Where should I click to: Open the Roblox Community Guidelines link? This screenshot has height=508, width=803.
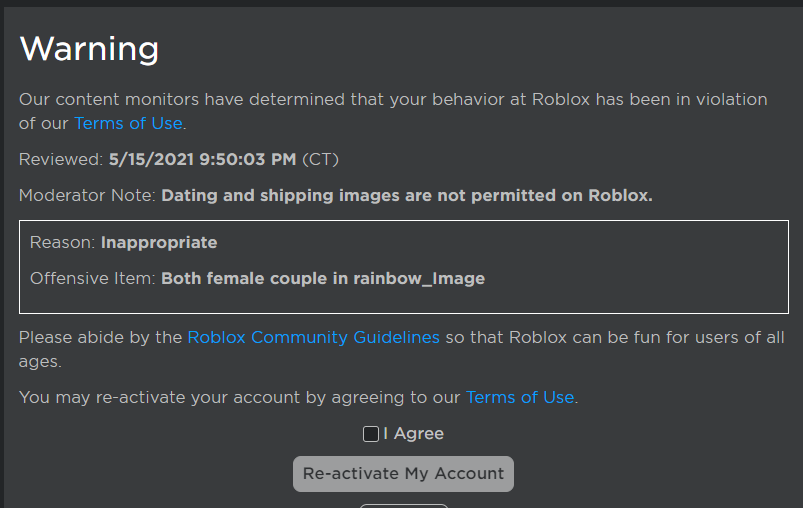point(313,337)
